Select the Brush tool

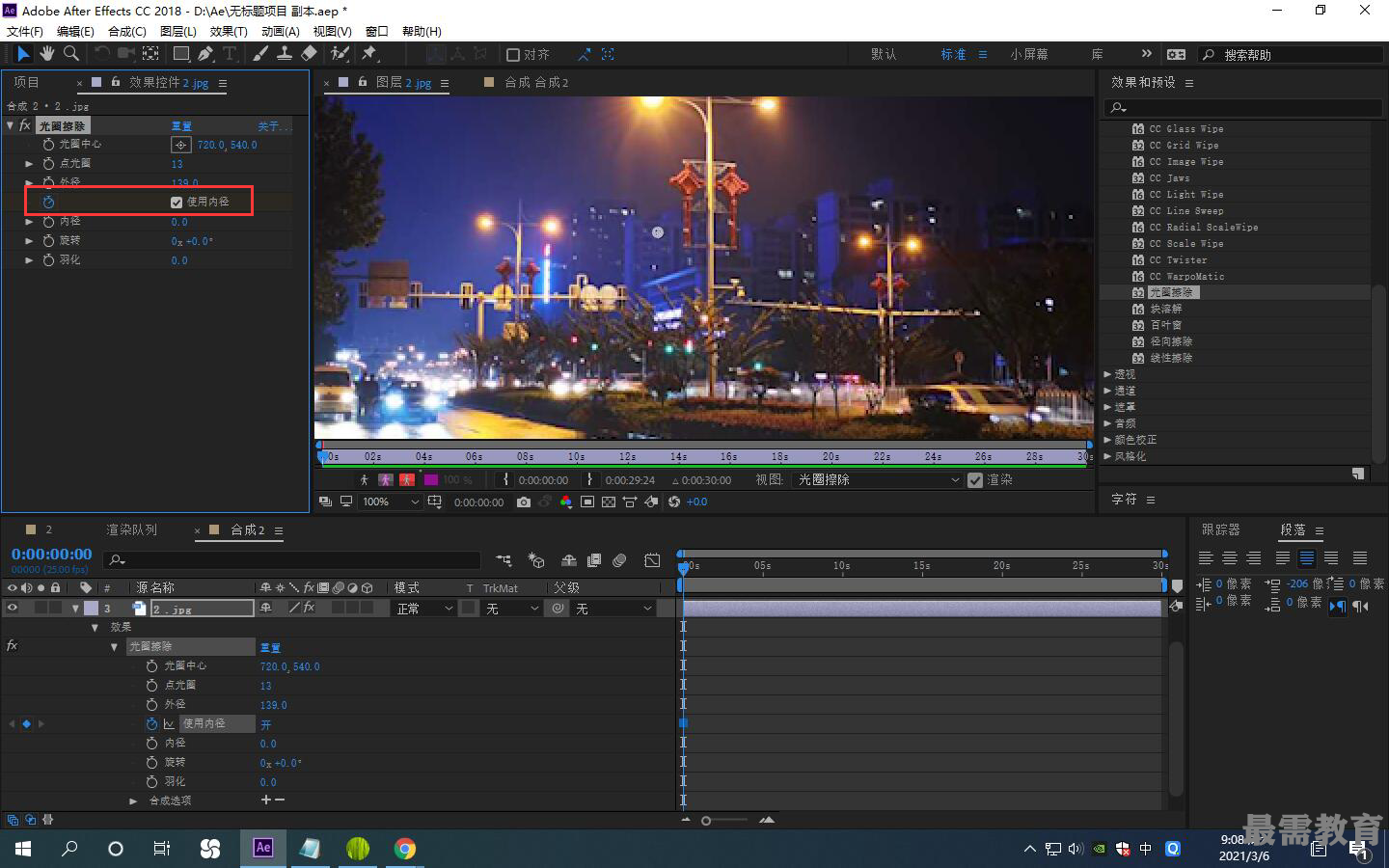260,54
